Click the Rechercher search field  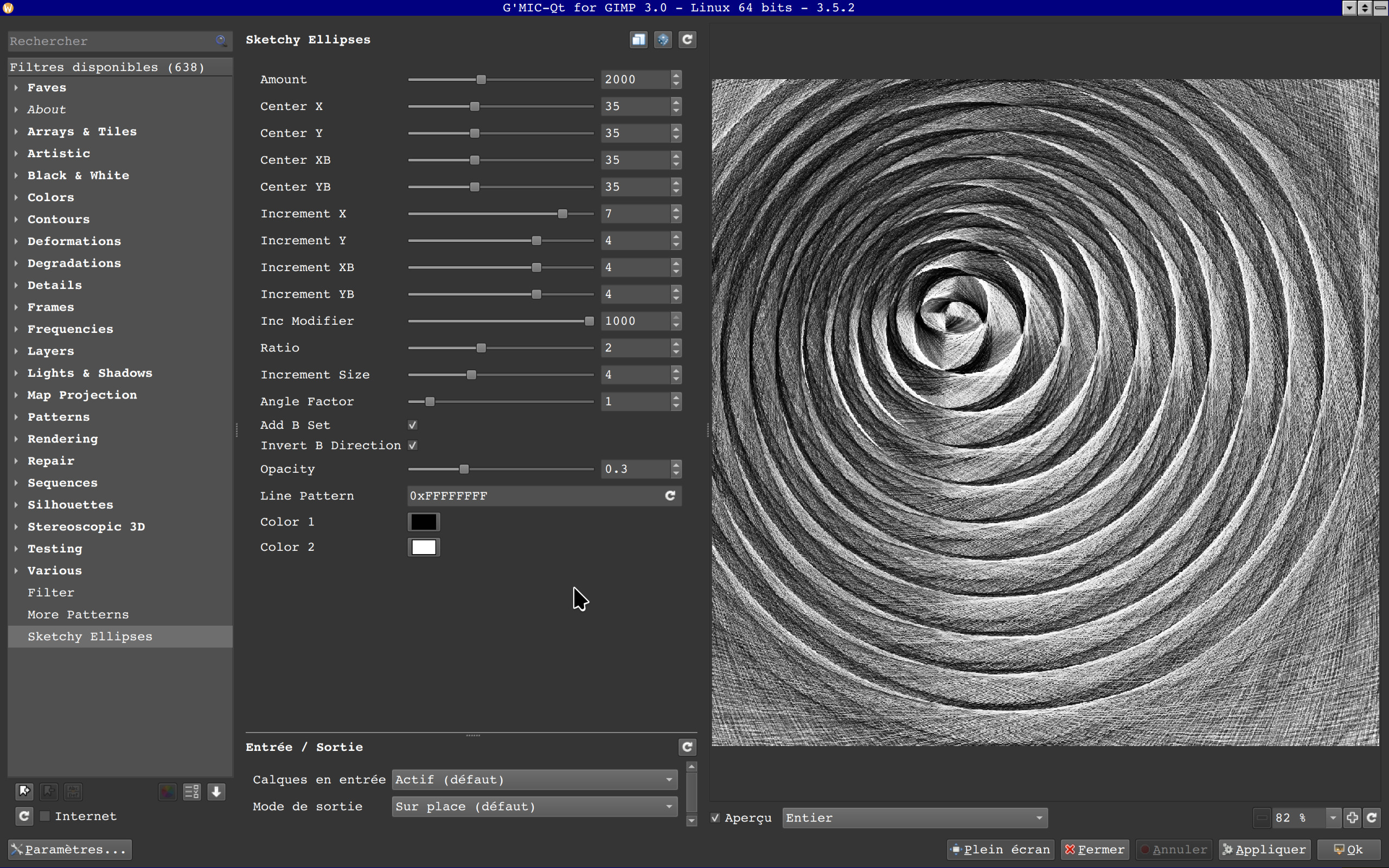point(109,41)
